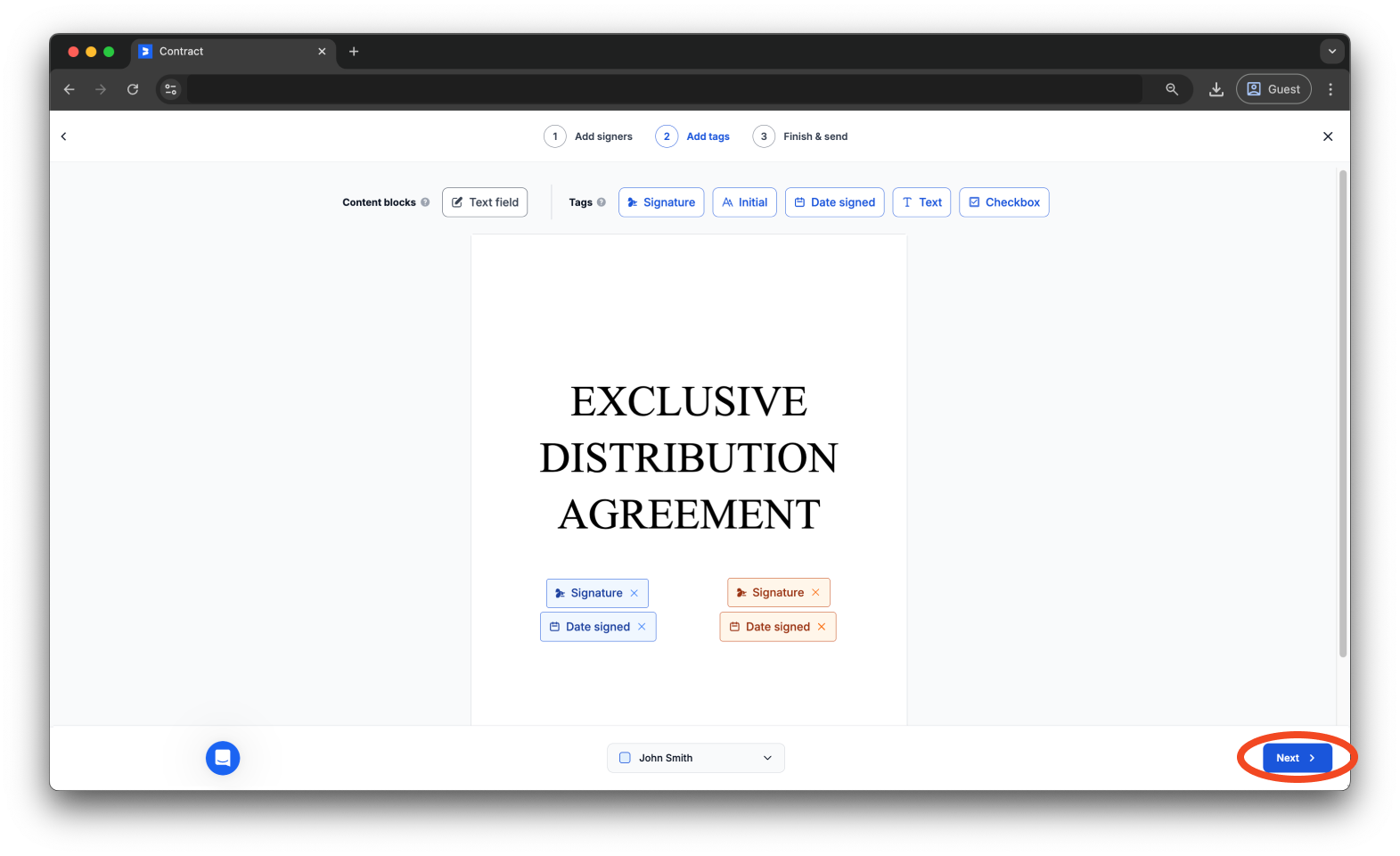Select the Initial tag button

click(x=744, y=202)
